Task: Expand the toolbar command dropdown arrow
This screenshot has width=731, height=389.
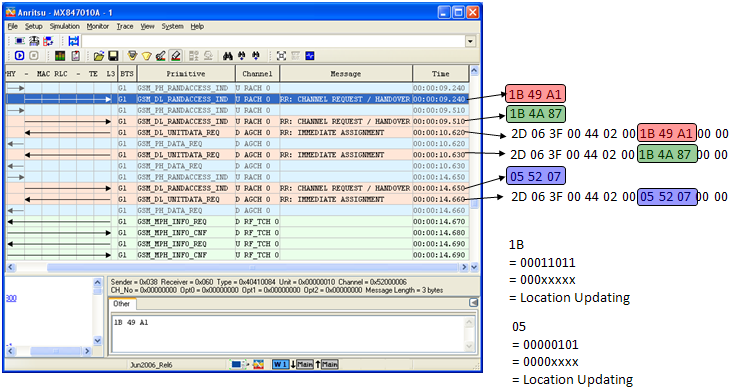Action: [470, 41]
